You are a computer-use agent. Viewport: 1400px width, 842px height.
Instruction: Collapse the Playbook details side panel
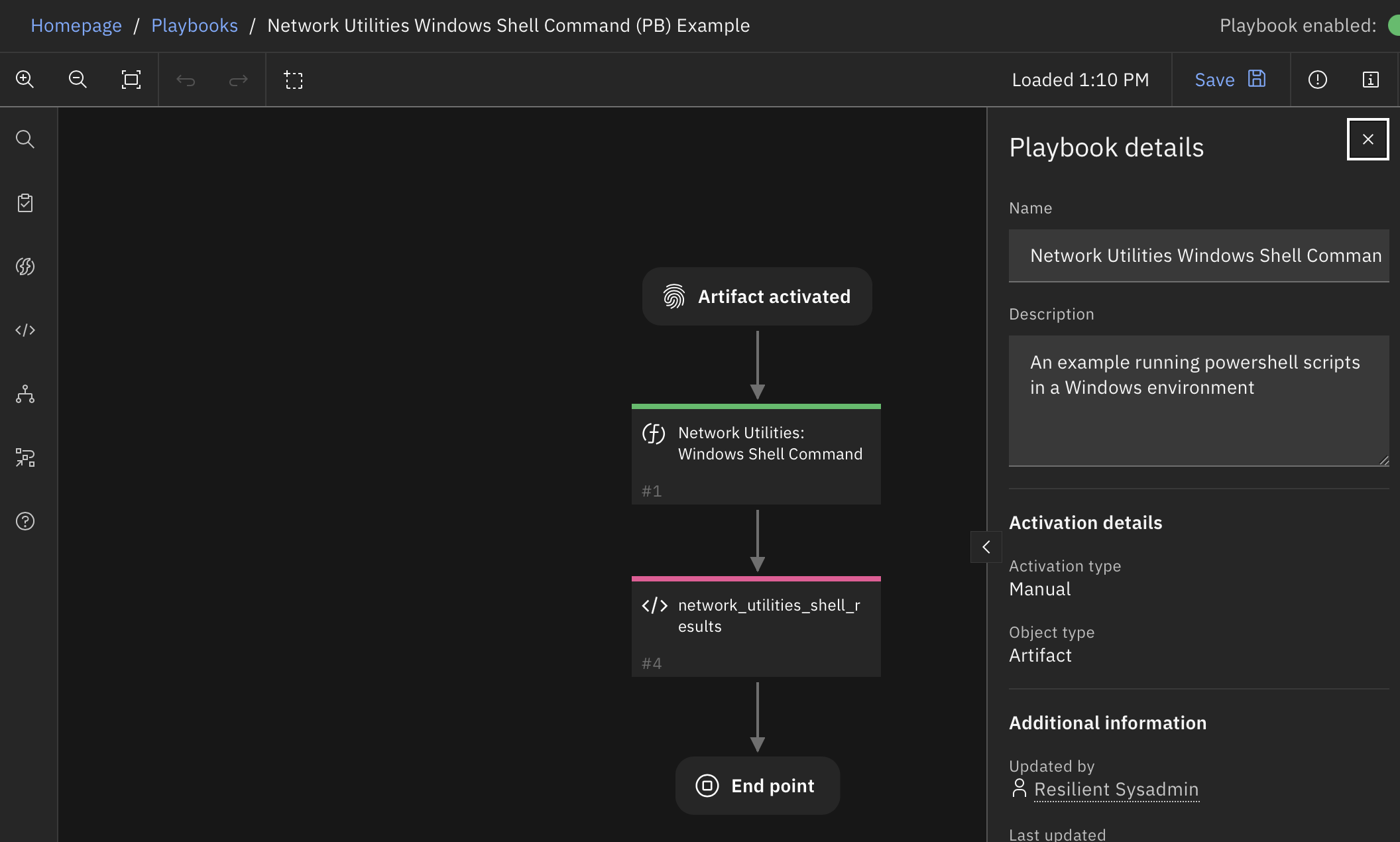click(x=986, y=547)
